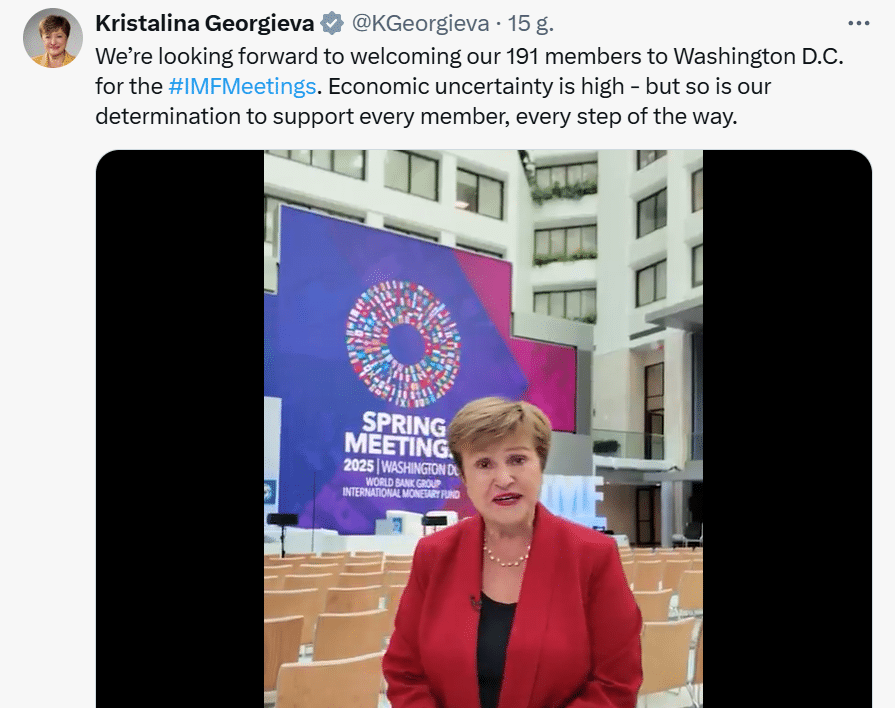The width and height of the screenshot is (895, 708).
Task: Click the right black bar of video
Action: [x=787, y=428]
